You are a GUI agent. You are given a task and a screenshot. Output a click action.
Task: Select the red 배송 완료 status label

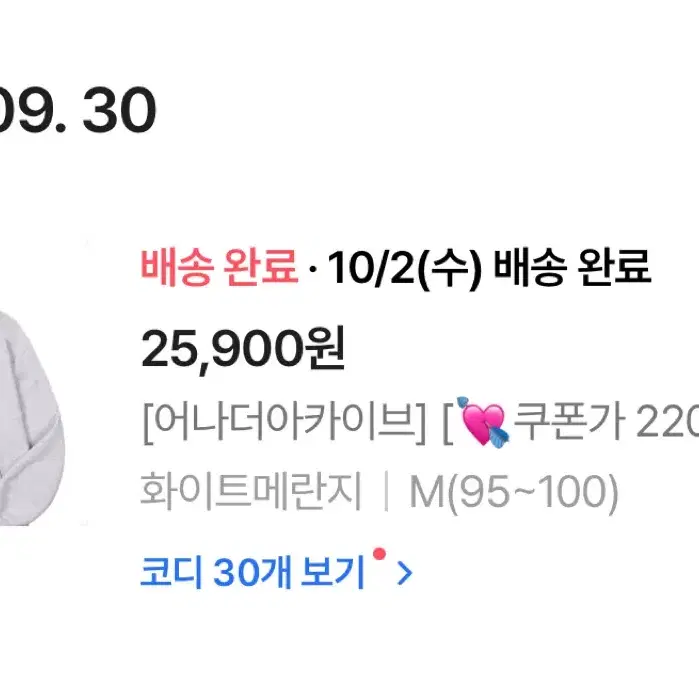pos(219,267)
